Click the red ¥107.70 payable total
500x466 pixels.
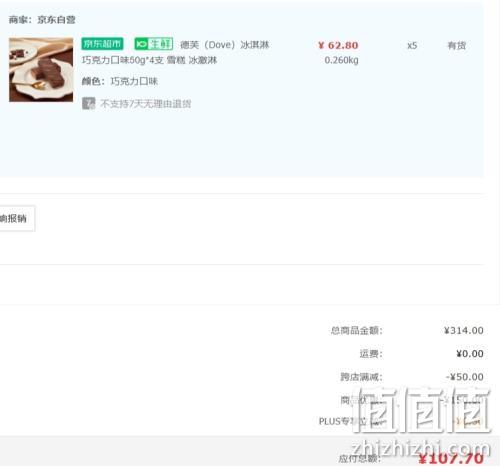[x=451, y=458]
